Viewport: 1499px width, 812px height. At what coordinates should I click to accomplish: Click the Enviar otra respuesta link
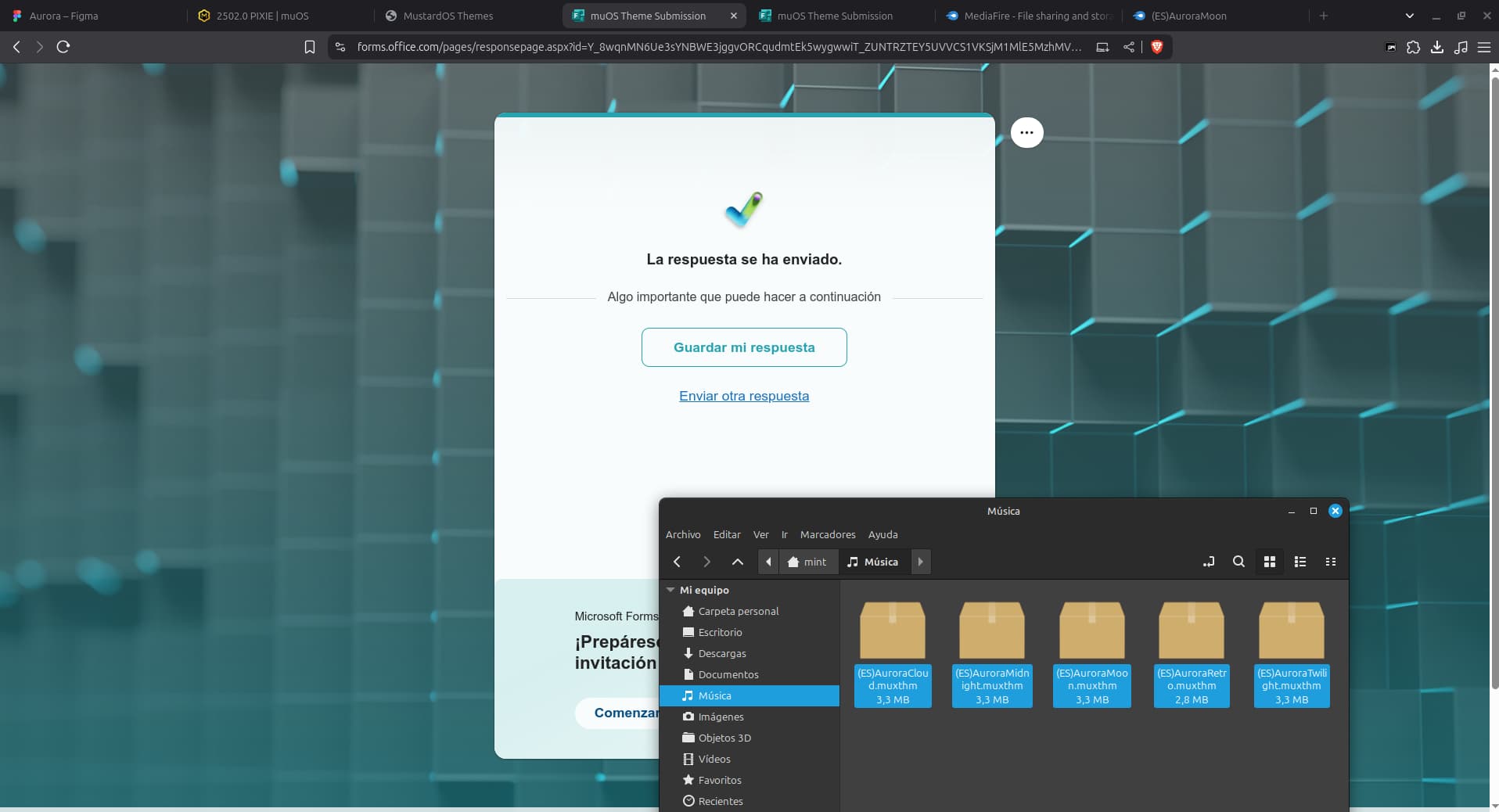point(744,396)
